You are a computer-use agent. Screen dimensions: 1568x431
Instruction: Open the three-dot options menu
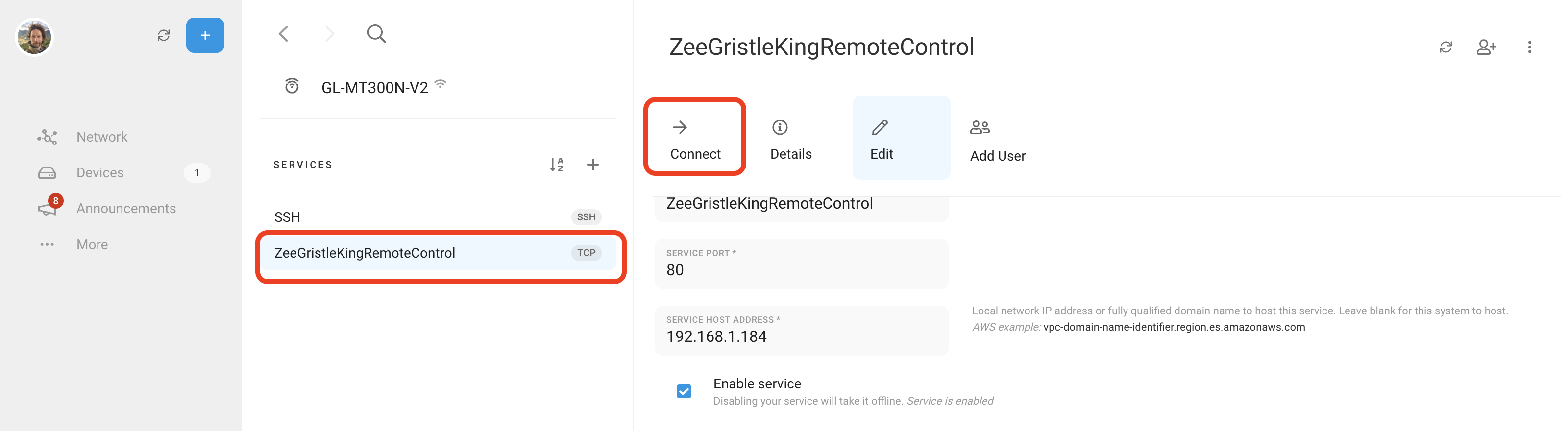point(1529,47)
